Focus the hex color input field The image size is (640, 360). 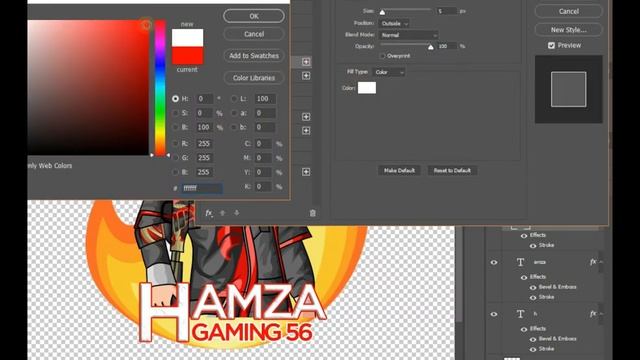tap(202, 188)
